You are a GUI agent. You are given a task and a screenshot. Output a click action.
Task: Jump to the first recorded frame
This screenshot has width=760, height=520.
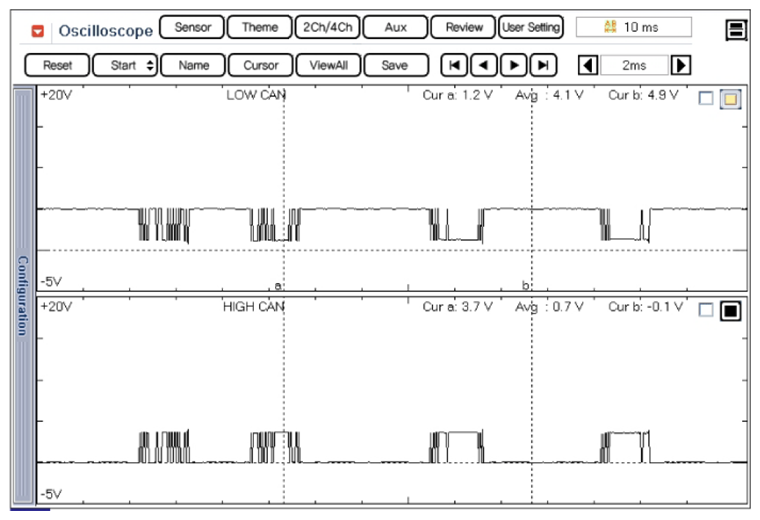point(454,65)
